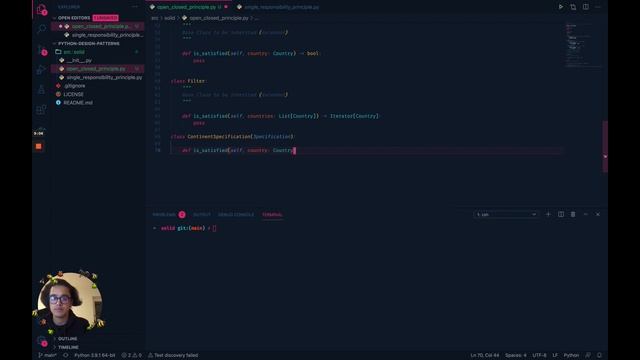Expand the Timeline section
640x360 pixels.
point(68,347)
